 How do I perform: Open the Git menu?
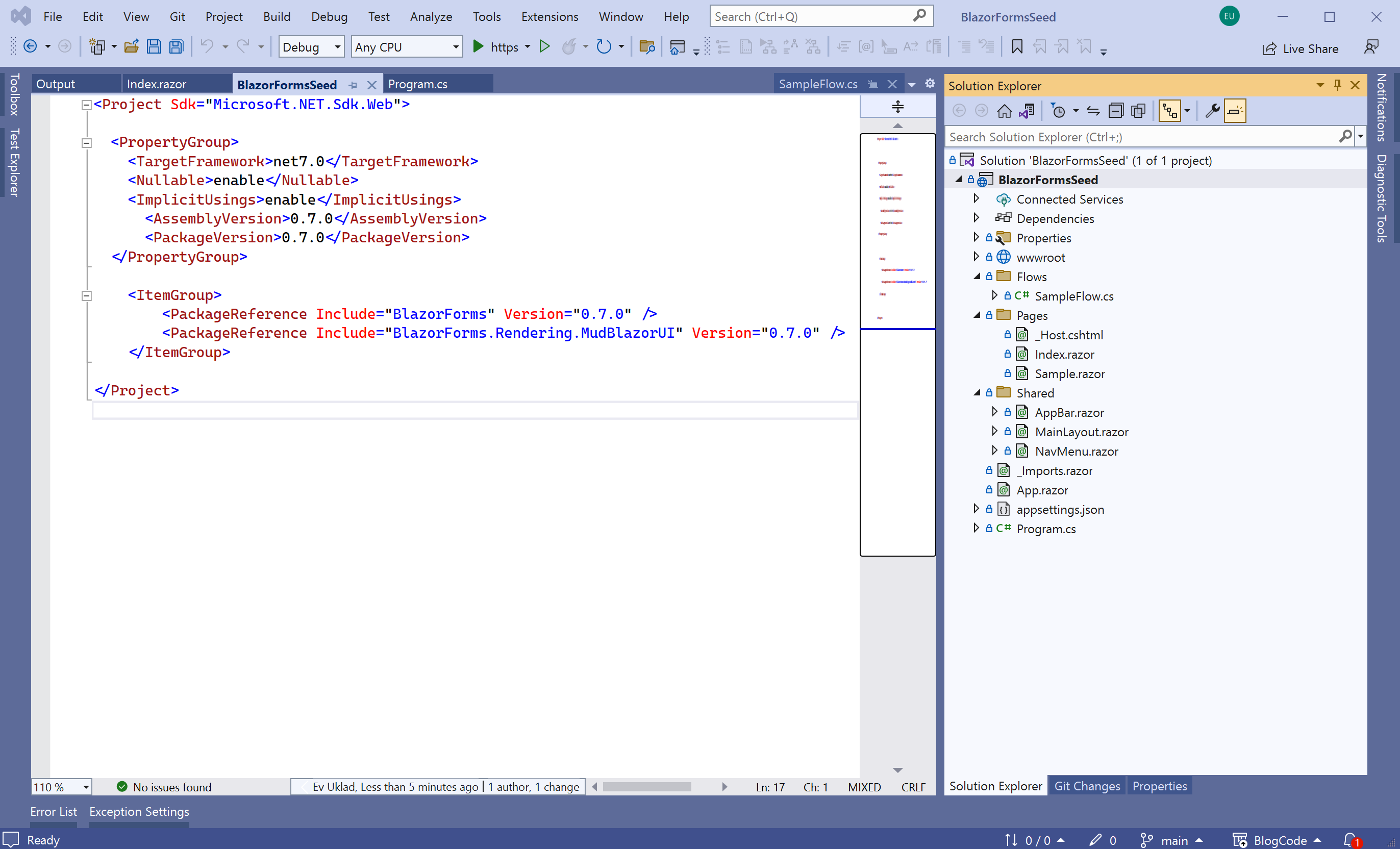177,16
